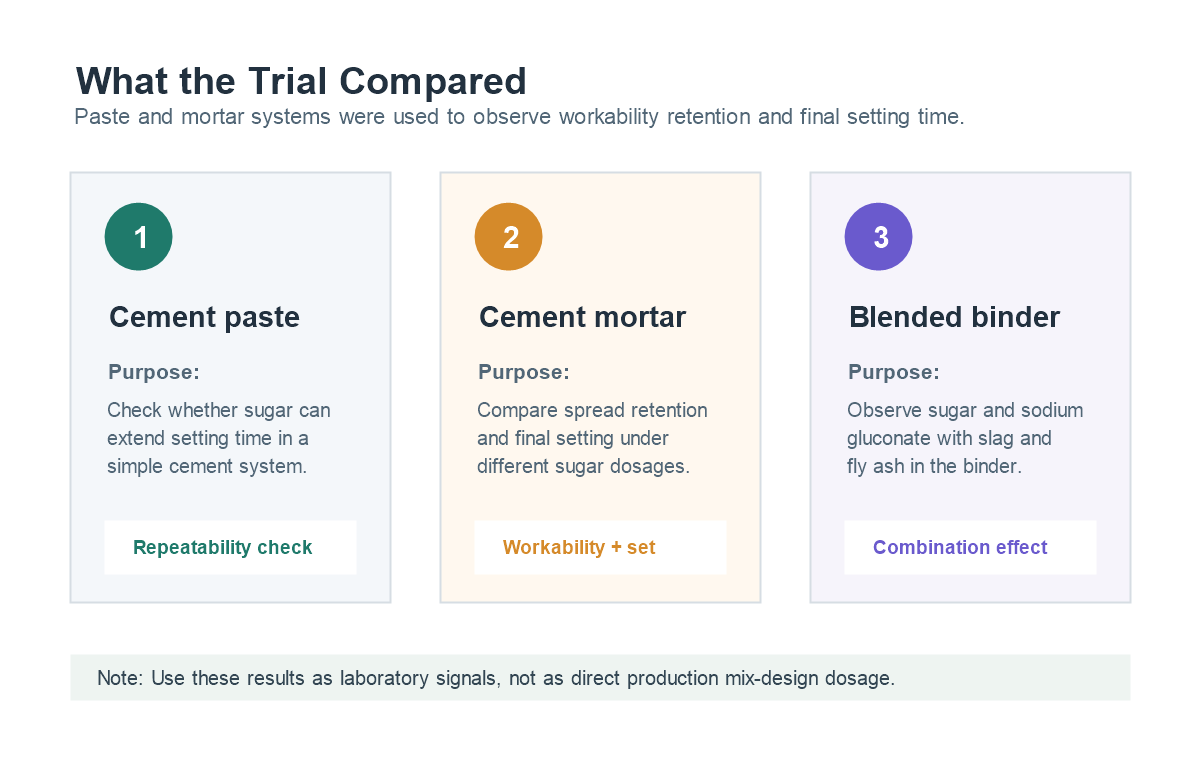Click the subtitle about paste and mortar systems
This screenshot has width=1200, height=760.
coord(519,117)
